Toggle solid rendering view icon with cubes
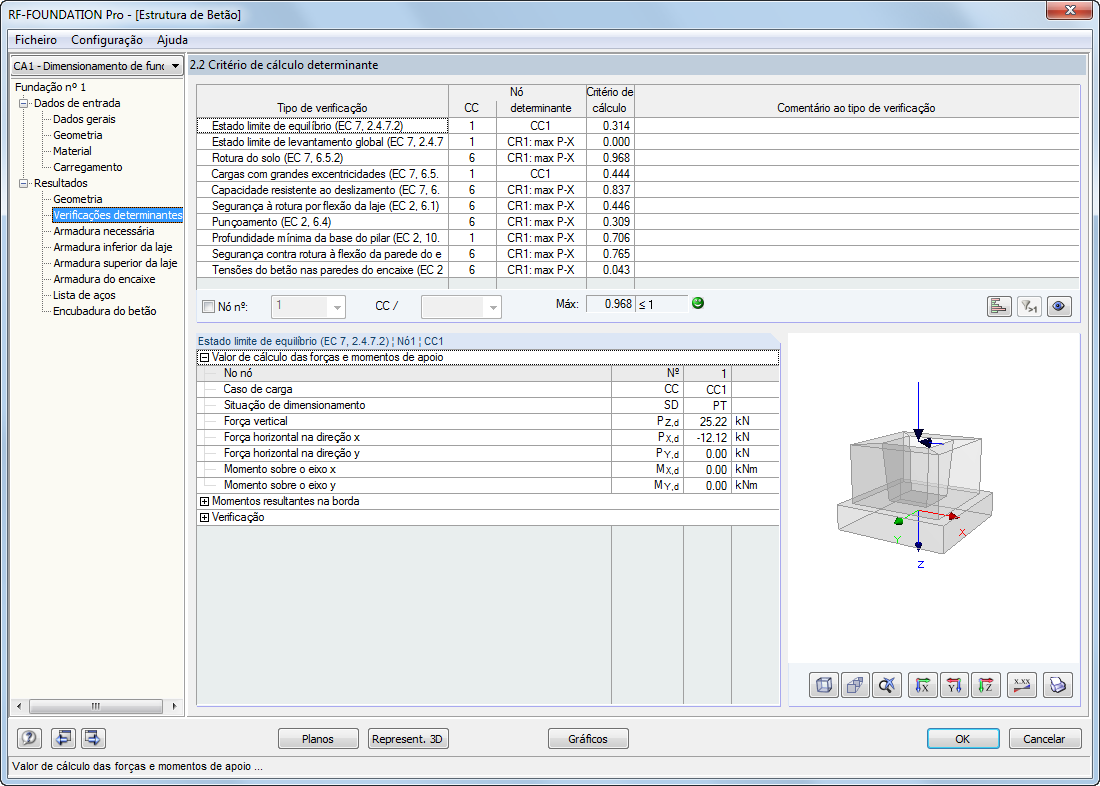 [x=854, y=685]
